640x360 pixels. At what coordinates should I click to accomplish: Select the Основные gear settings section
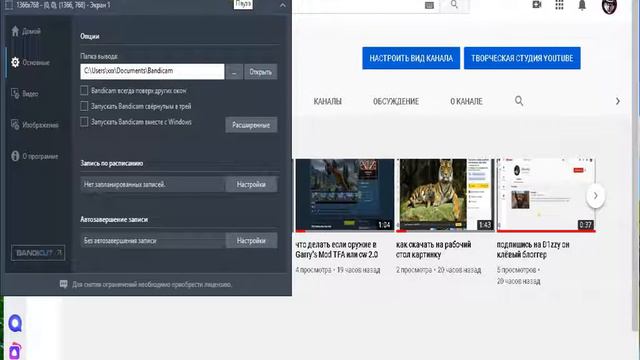31,62
